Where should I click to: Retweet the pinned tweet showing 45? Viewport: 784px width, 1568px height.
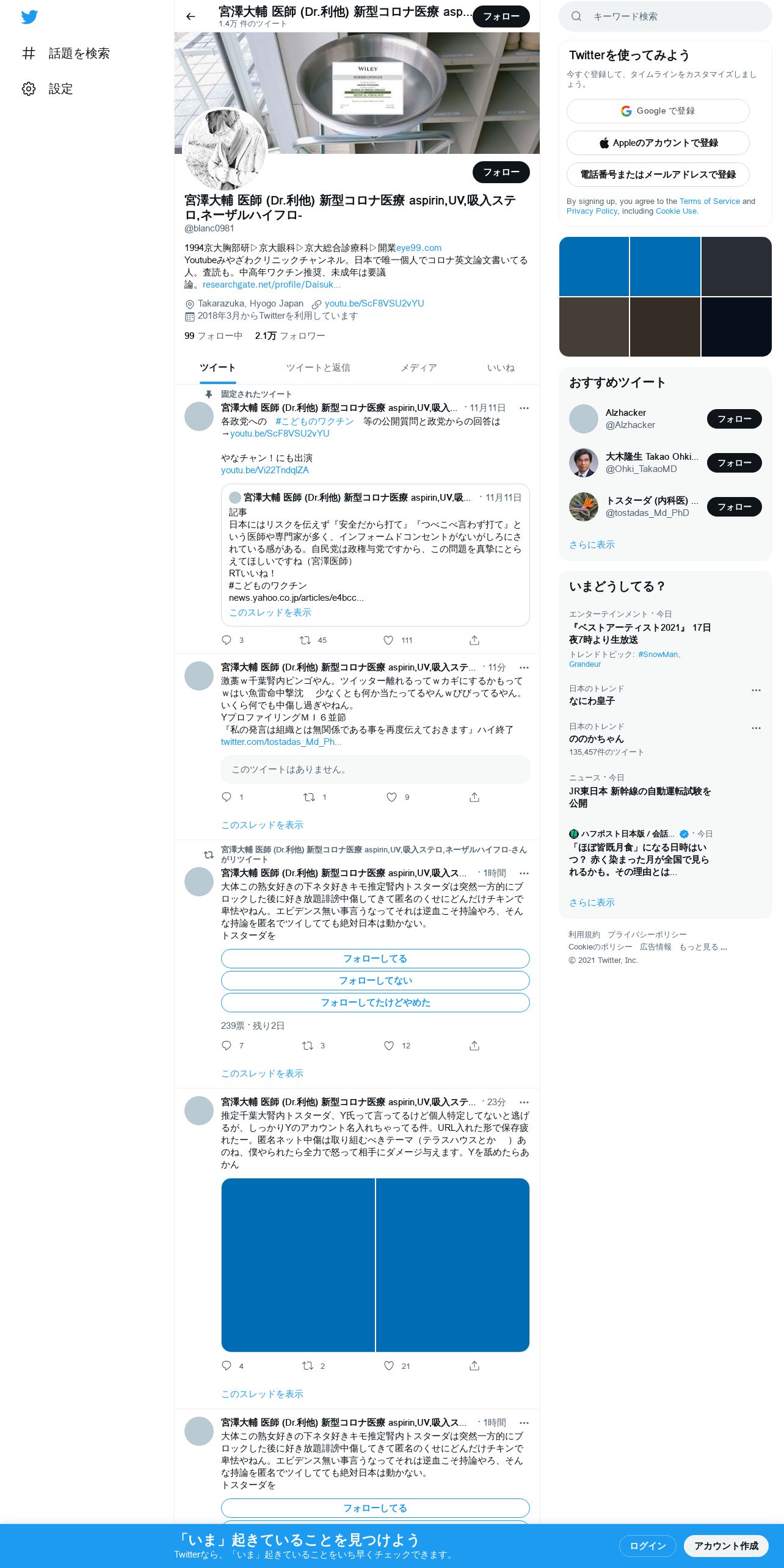pyautogui.click(x=305, y=640)
